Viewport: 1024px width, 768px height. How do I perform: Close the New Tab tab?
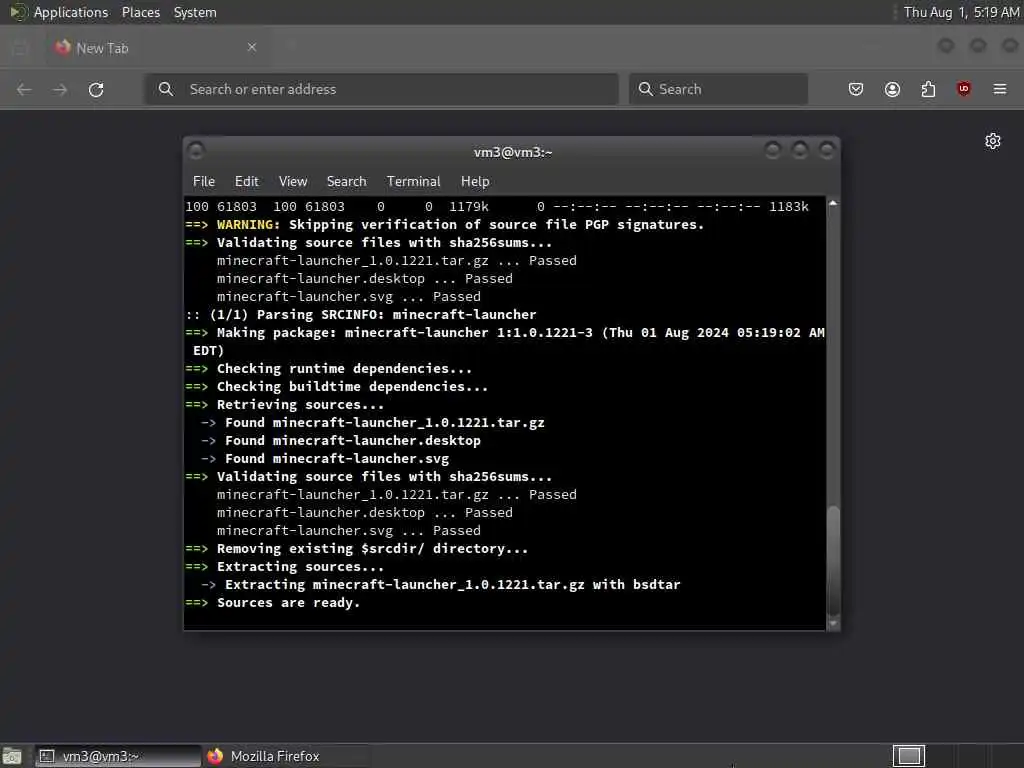coord(252,47)
